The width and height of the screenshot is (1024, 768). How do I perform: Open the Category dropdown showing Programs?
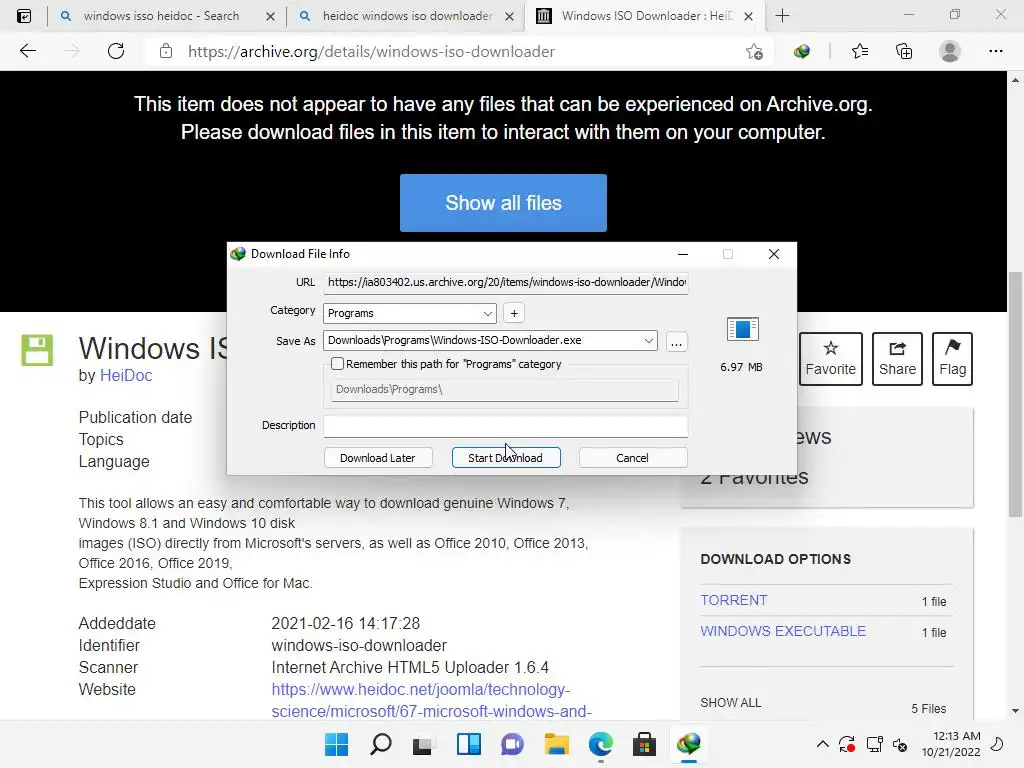coord(409,313)
